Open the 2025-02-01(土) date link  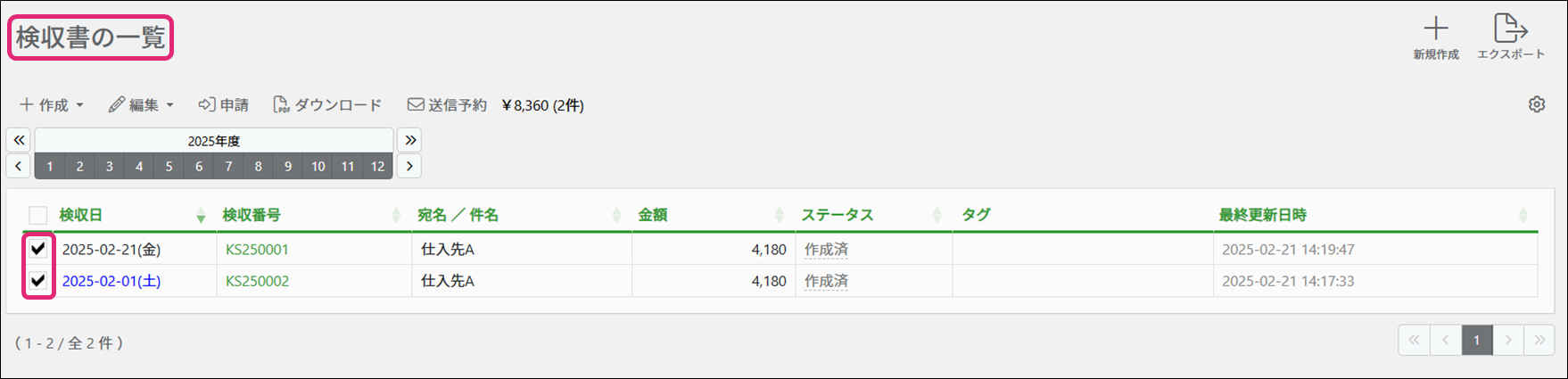click(x=111, y=281)
